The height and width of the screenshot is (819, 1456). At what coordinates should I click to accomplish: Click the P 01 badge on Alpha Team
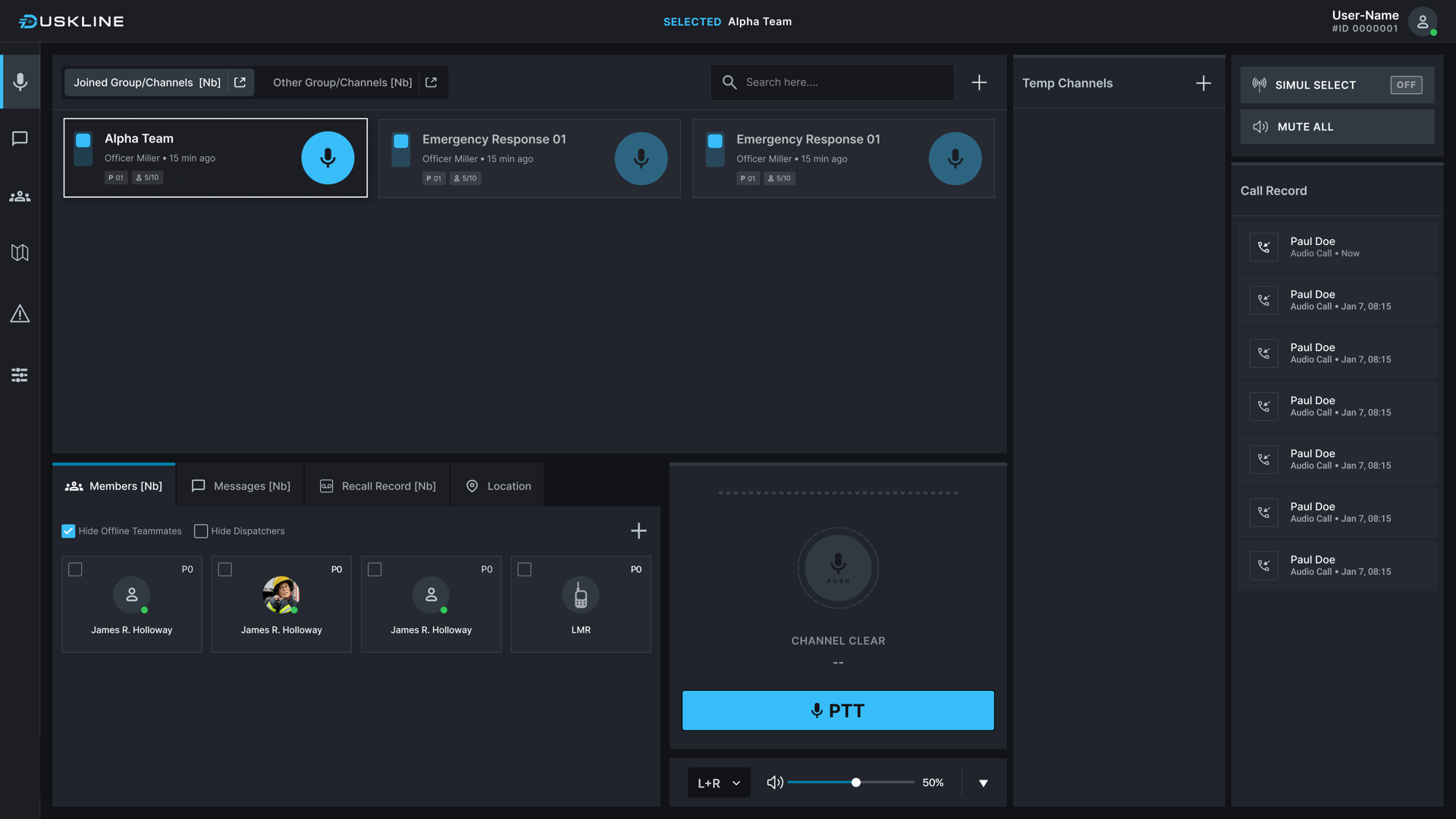coord(116,177)
